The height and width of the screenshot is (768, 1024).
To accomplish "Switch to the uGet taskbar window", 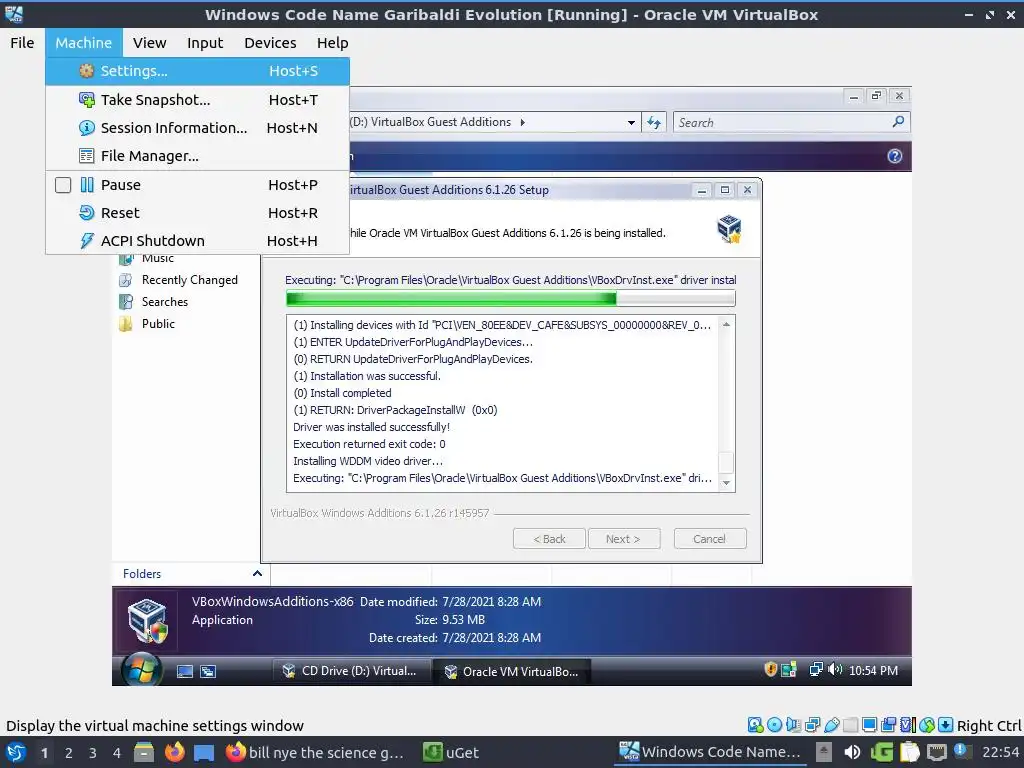I will coord(451,752).
